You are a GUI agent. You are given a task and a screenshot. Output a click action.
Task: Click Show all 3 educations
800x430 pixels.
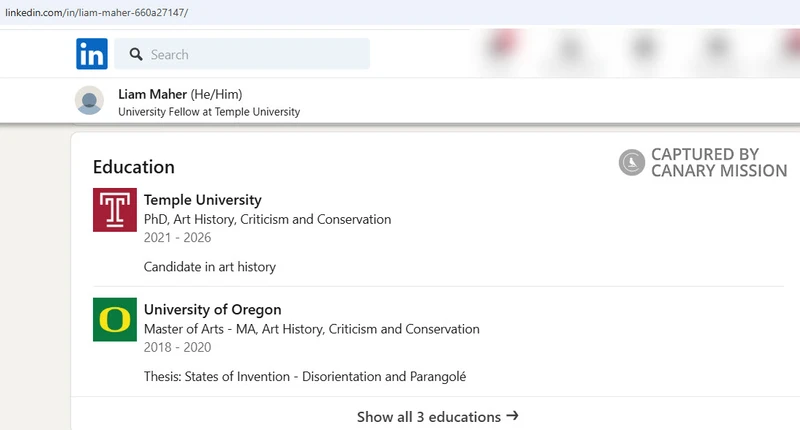[438, 417]
